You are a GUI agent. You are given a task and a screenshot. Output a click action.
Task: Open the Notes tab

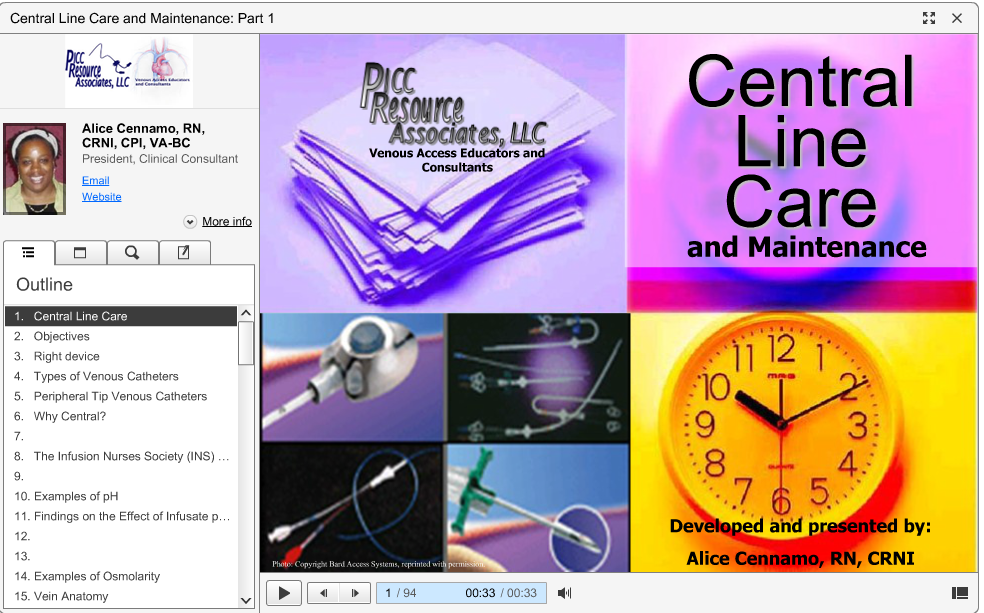184,252
